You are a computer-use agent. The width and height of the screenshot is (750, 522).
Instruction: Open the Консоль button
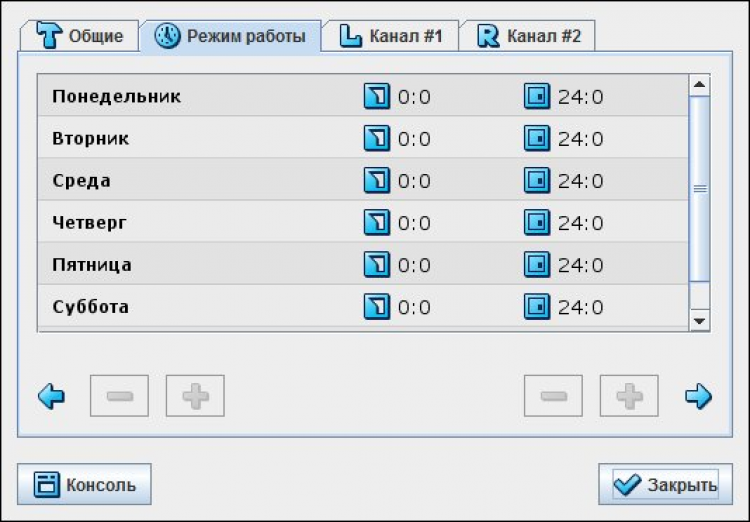pyautogui.click(x=85, y=485)
